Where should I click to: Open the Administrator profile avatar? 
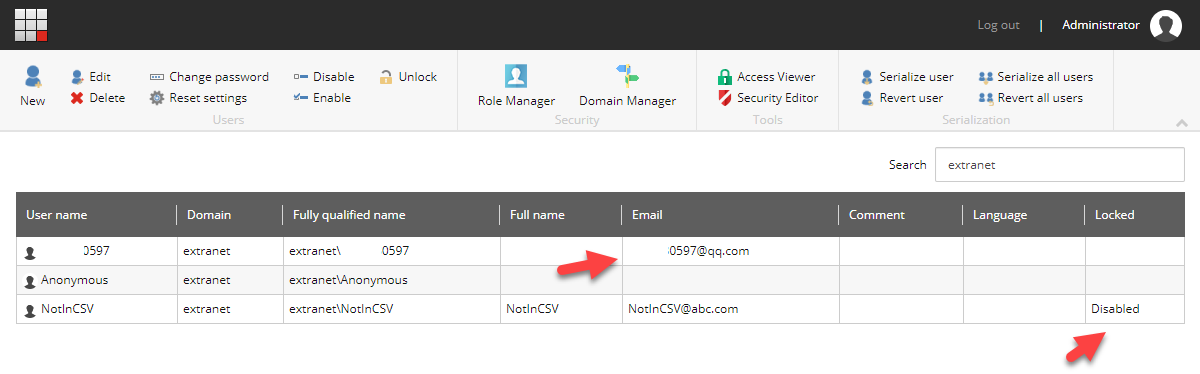tap(1166, 25)
